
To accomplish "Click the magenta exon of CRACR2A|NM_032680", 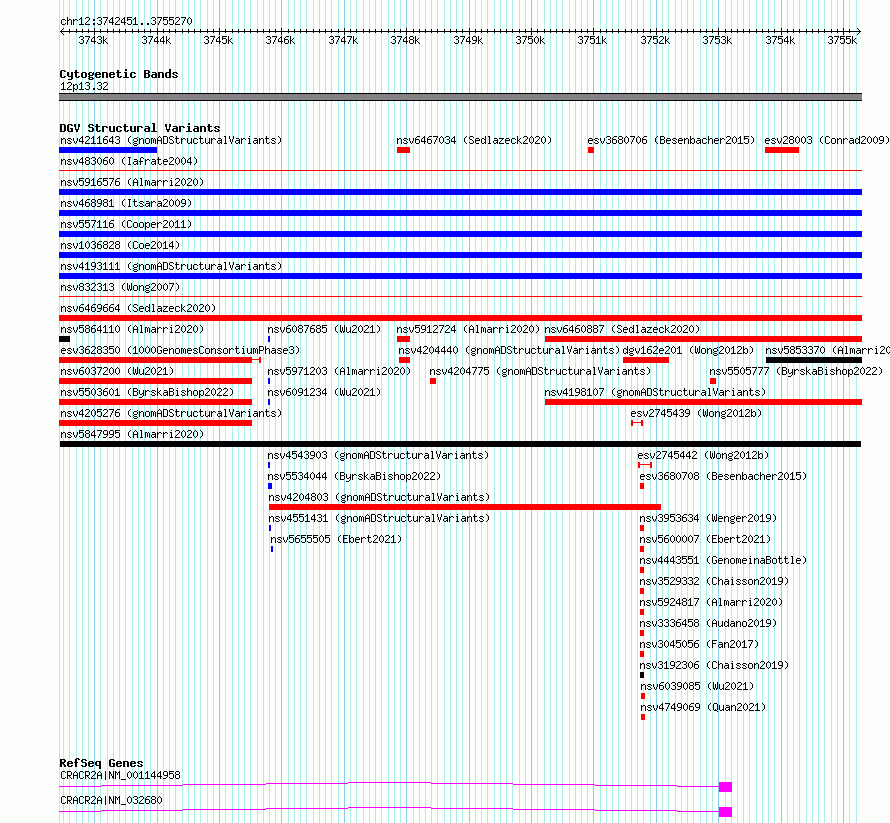I will click(725, 812).
